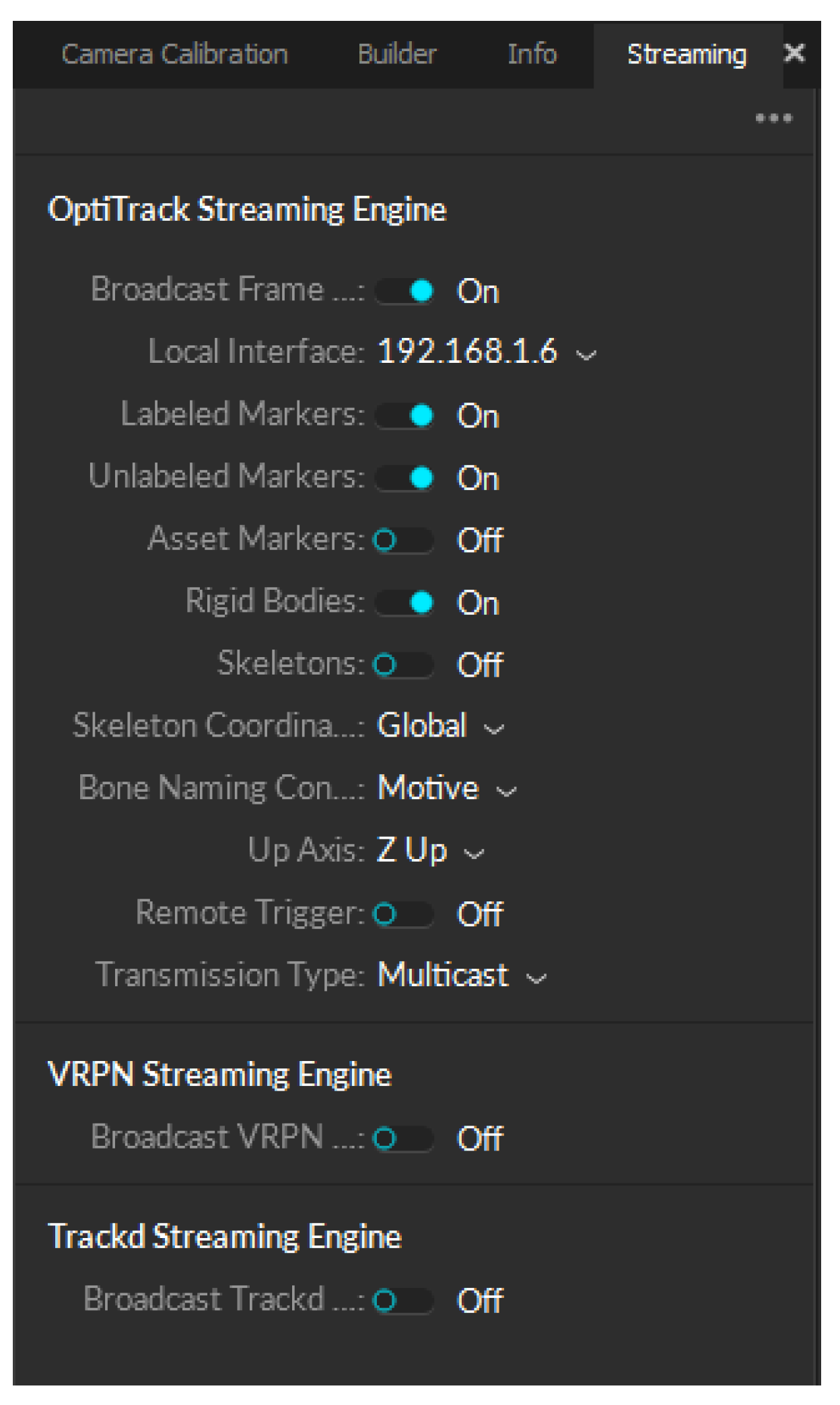Click the Streaming tab
840x1405 pixels.
(687, 55)
